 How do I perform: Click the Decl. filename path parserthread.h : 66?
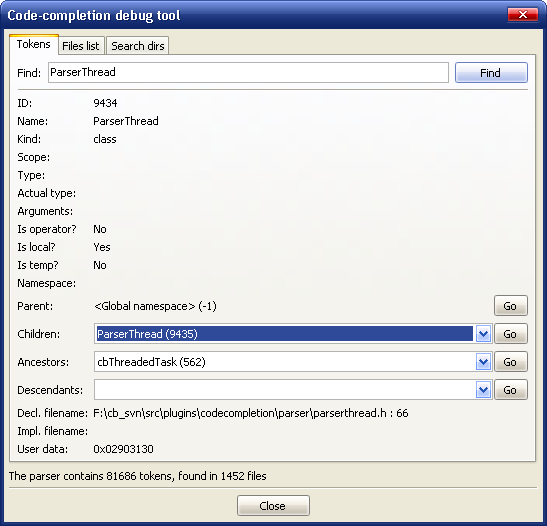pyautogui.click(x=250, y=413)
